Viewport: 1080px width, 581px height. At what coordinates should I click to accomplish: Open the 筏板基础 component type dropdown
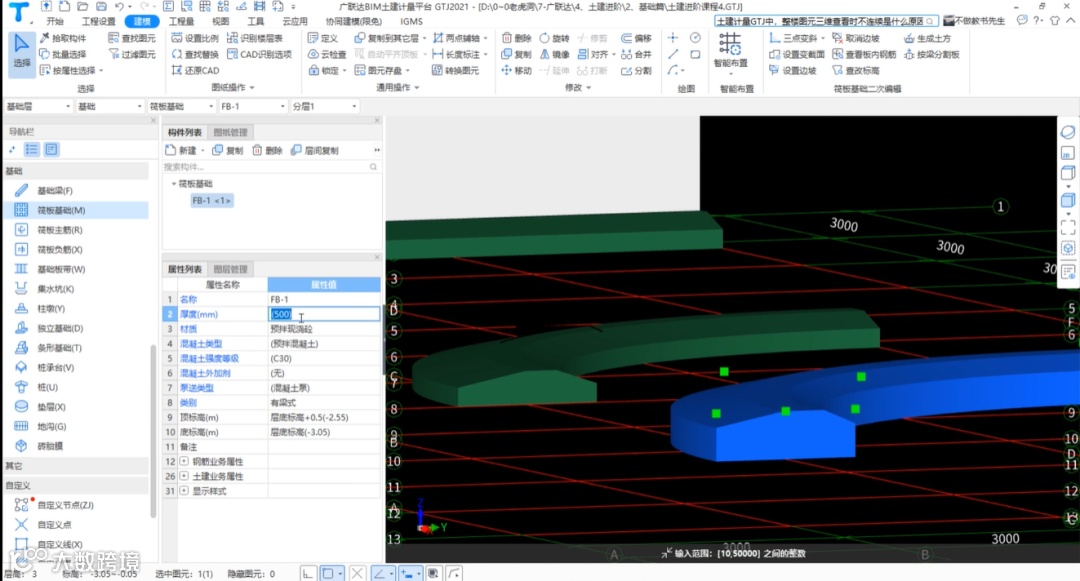[182, 106]
